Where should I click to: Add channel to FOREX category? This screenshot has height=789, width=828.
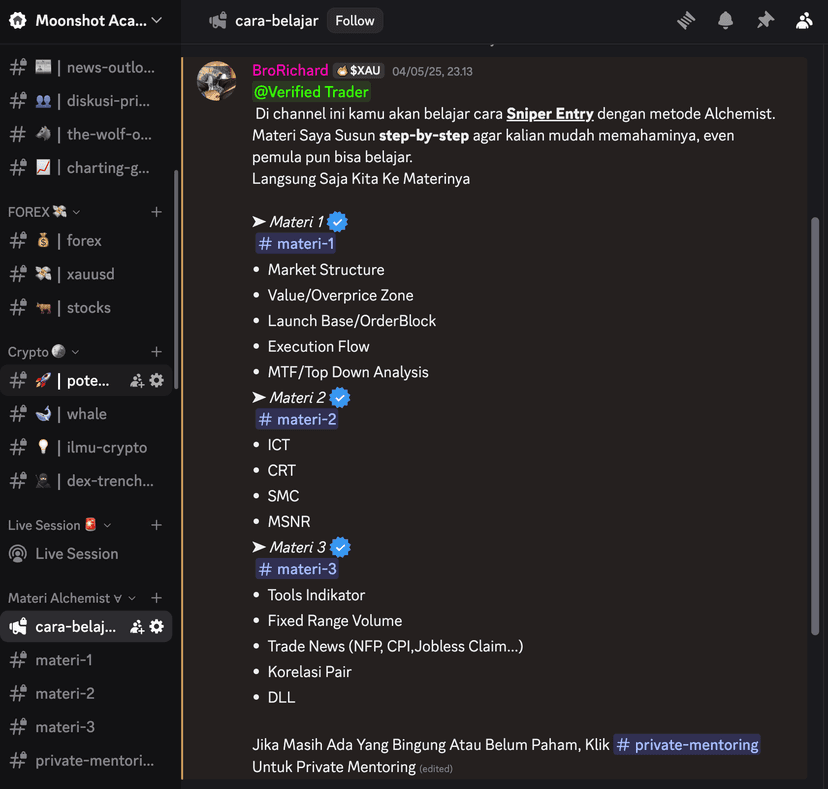pyautogui.click(x=156, y=212)
